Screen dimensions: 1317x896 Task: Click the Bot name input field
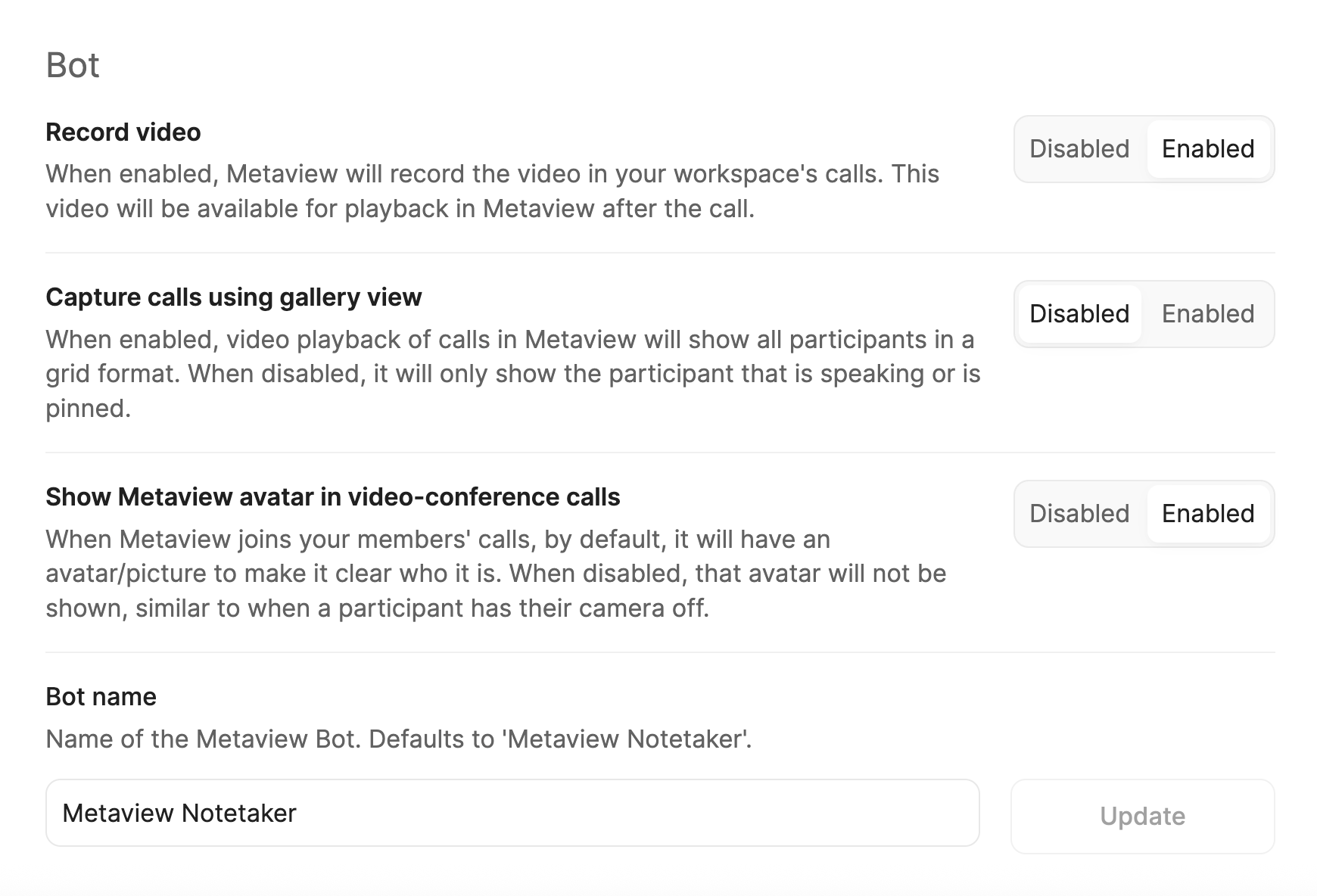point(512,813)
